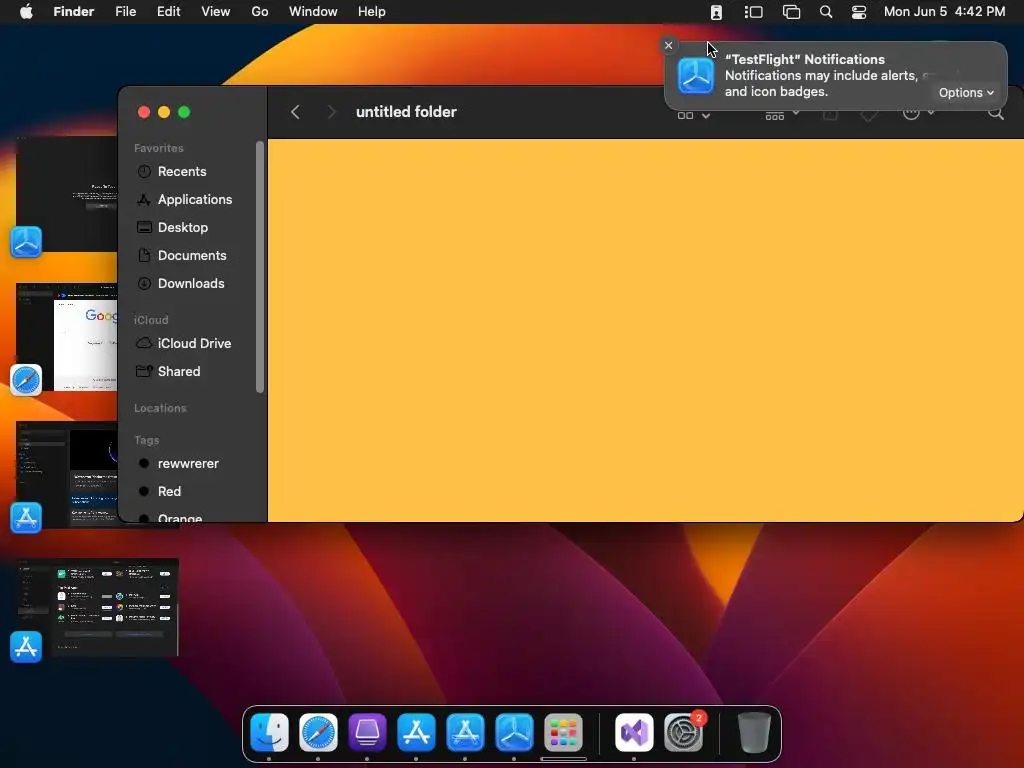
Task: Click the Tags section header
Action: pyautogui.click(x=146, y=440)
